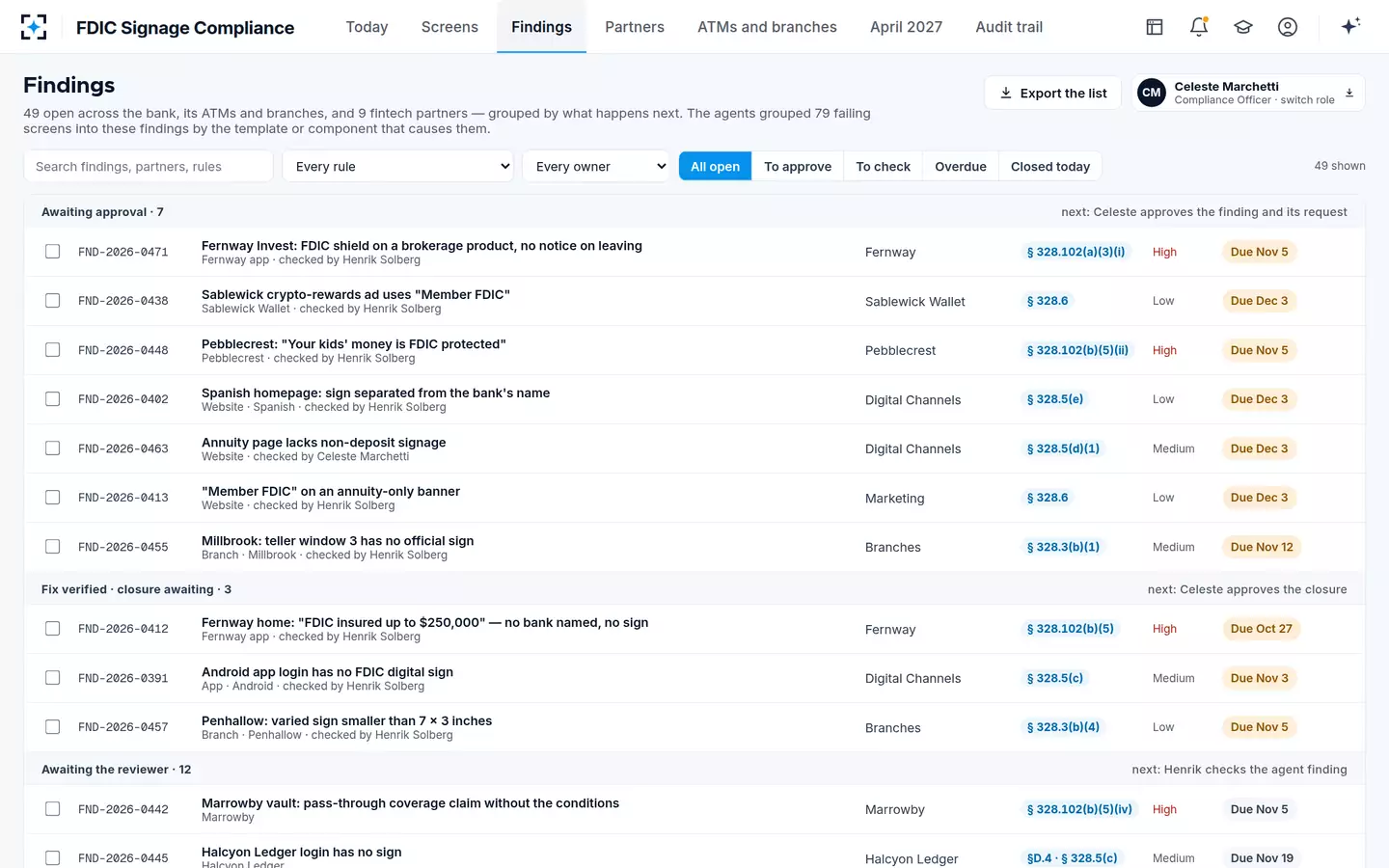
Task: Select checkbox for FND-2026-0471
Action: coord(53,252)
